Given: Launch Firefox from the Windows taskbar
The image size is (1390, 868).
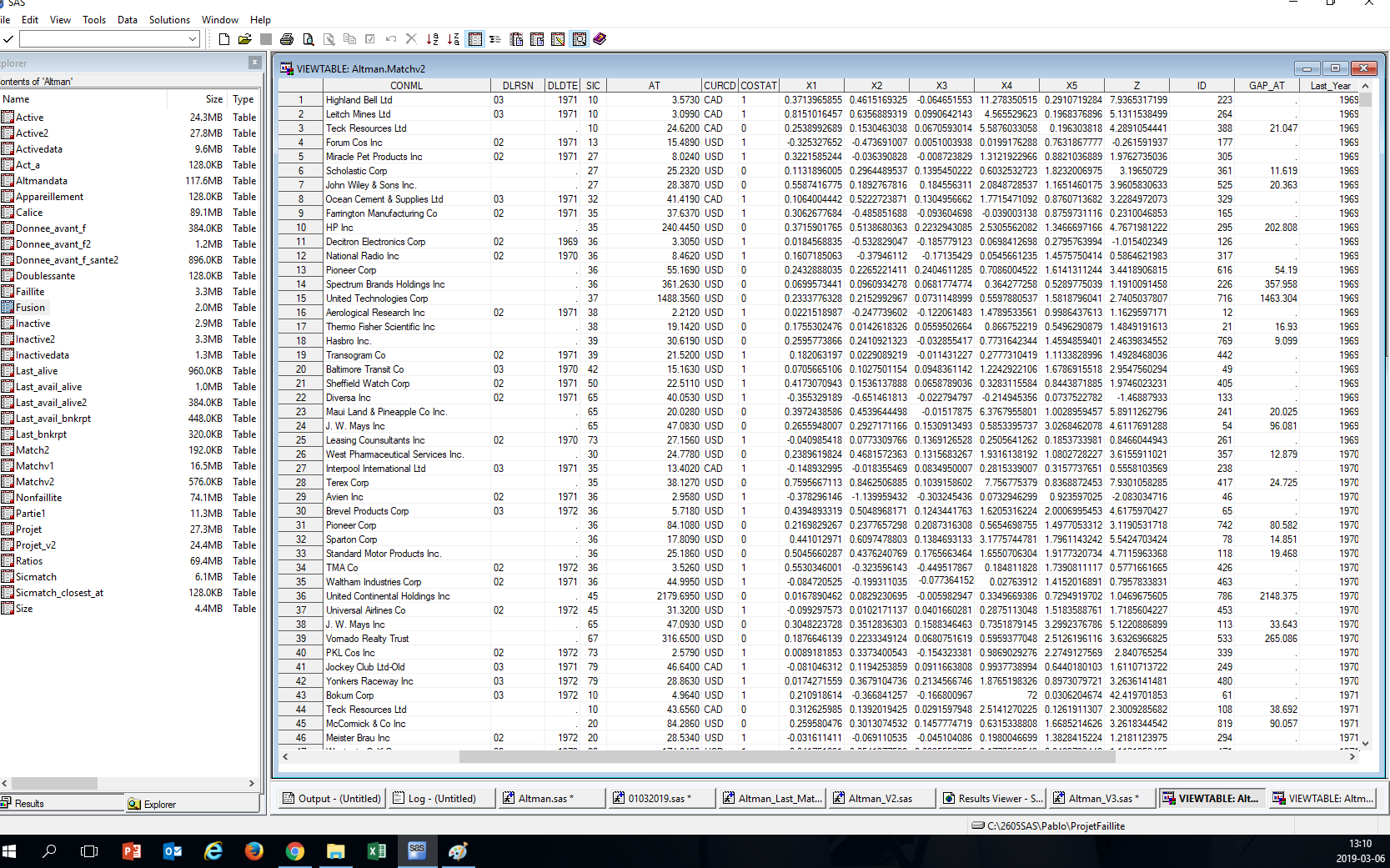Looking at the screenshot, I should (x=254, y=850).
